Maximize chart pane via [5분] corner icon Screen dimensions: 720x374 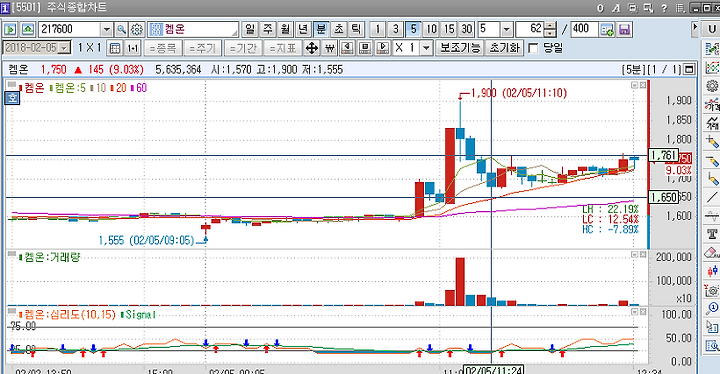689,69
